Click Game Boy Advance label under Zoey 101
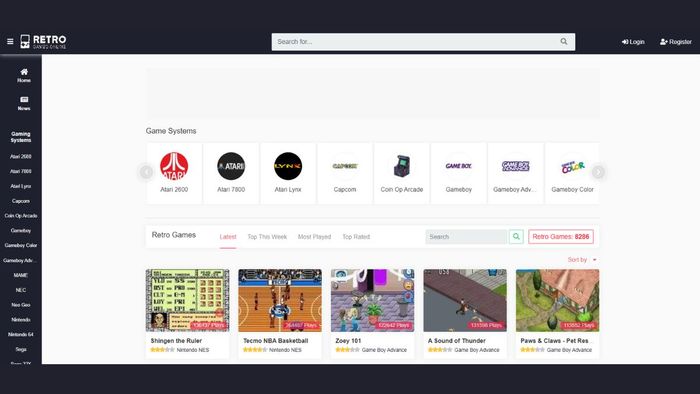 (384, 350)
